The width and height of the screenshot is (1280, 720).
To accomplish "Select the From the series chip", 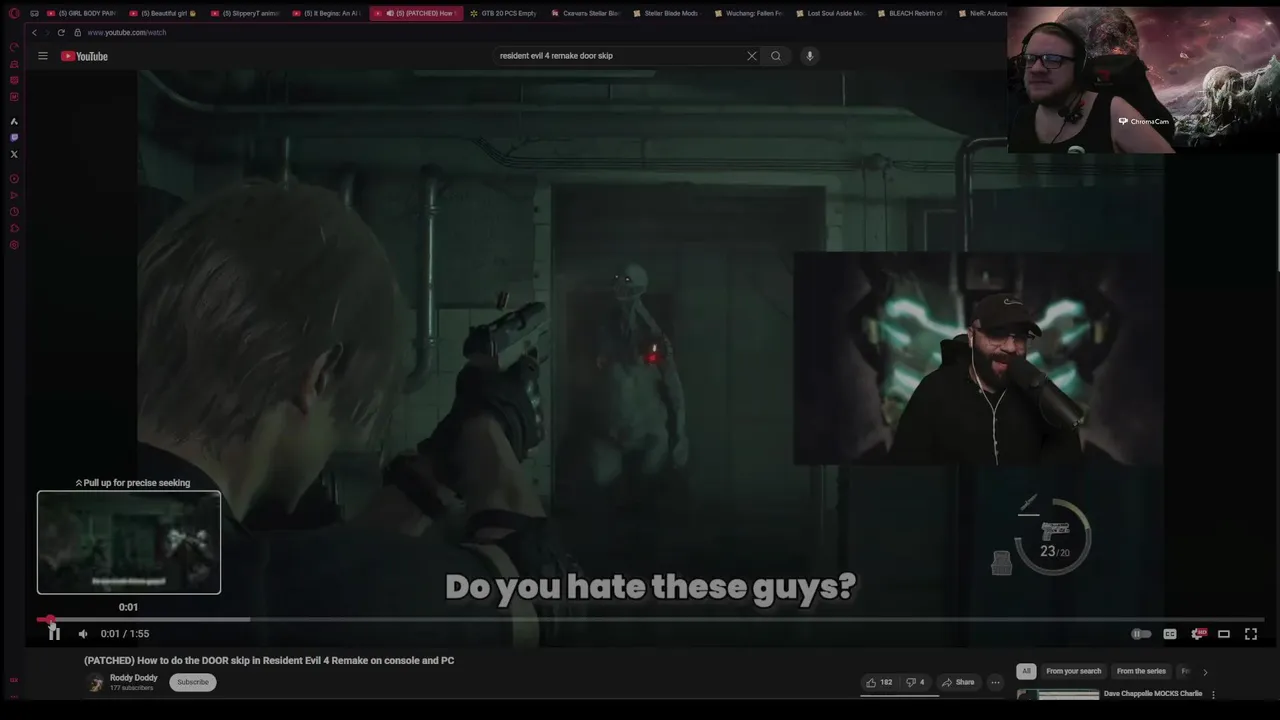I will click(x=1141, y=671).
